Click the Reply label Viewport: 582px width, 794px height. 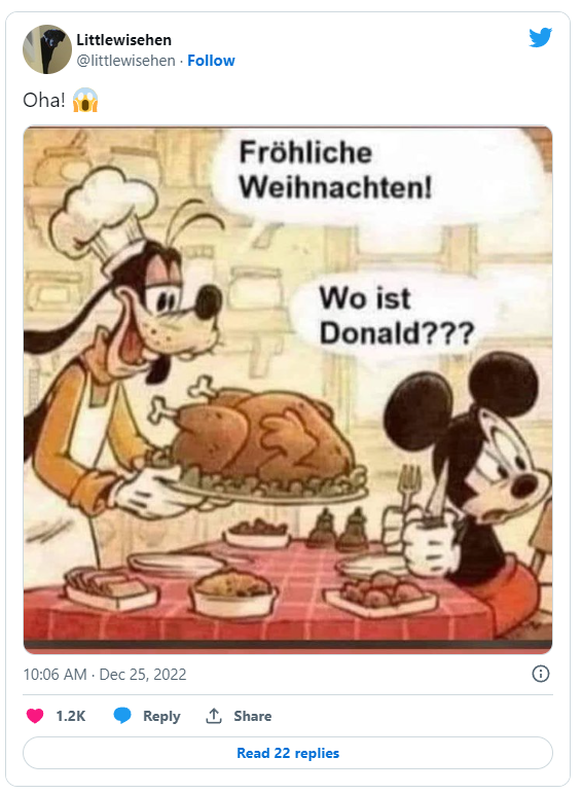(161, 716)
